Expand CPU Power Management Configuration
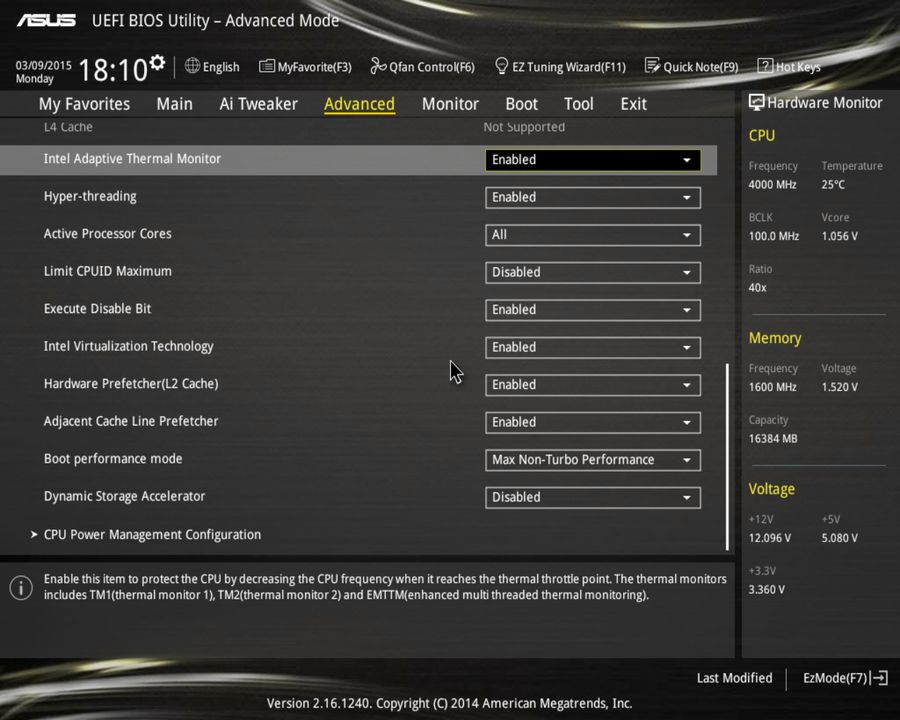Screen dimensions: 900x720 pyautogui.click(x=152, y=534)
